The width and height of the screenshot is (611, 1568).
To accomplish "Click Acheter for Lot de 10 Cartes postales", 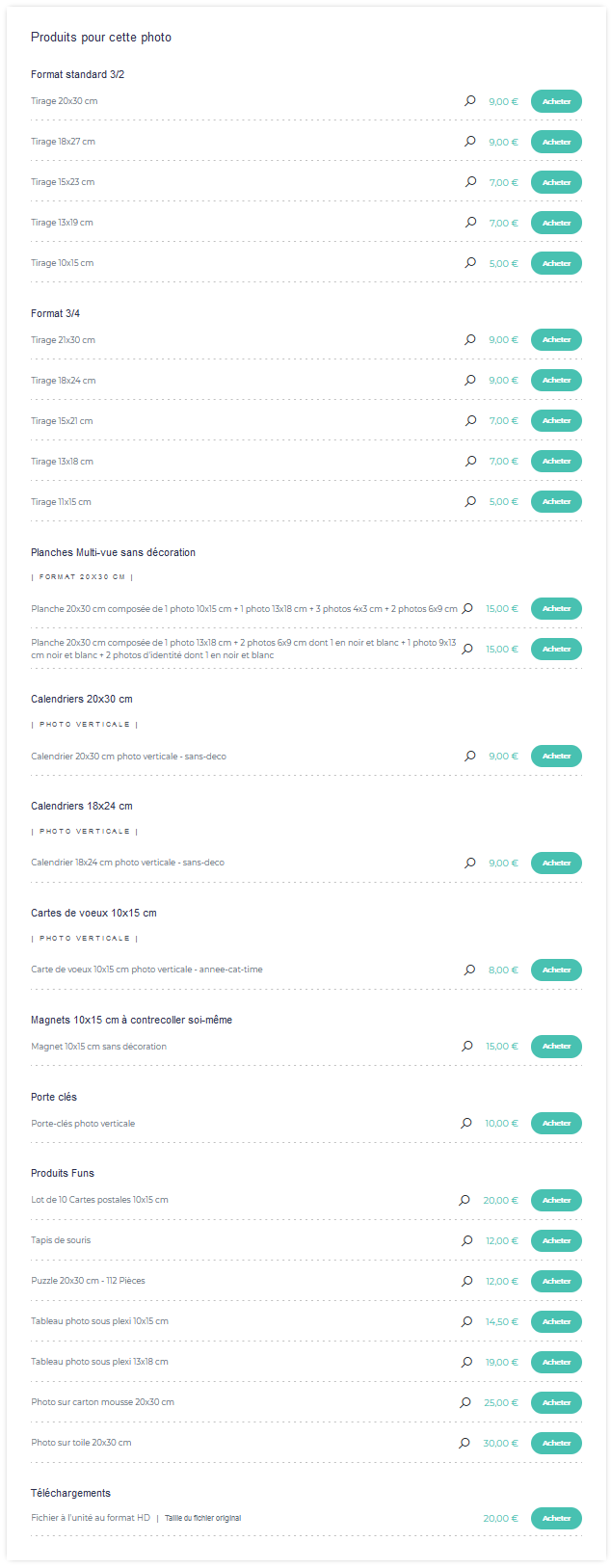I will tap(556, 1200).
